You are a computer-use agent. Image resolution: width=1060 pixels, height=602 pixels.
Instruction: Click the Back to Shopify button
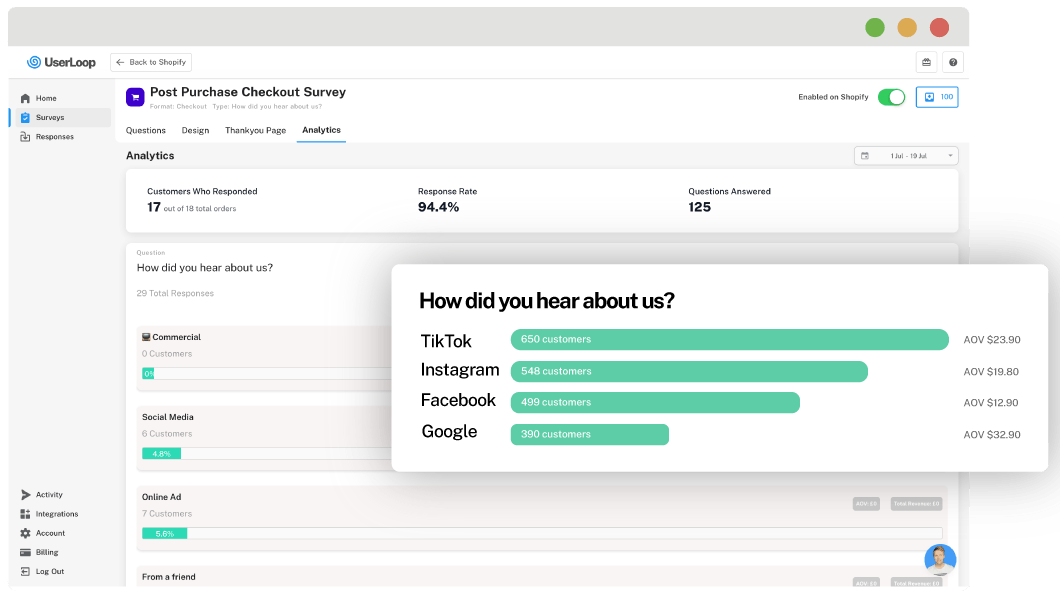tap(151, 62)
